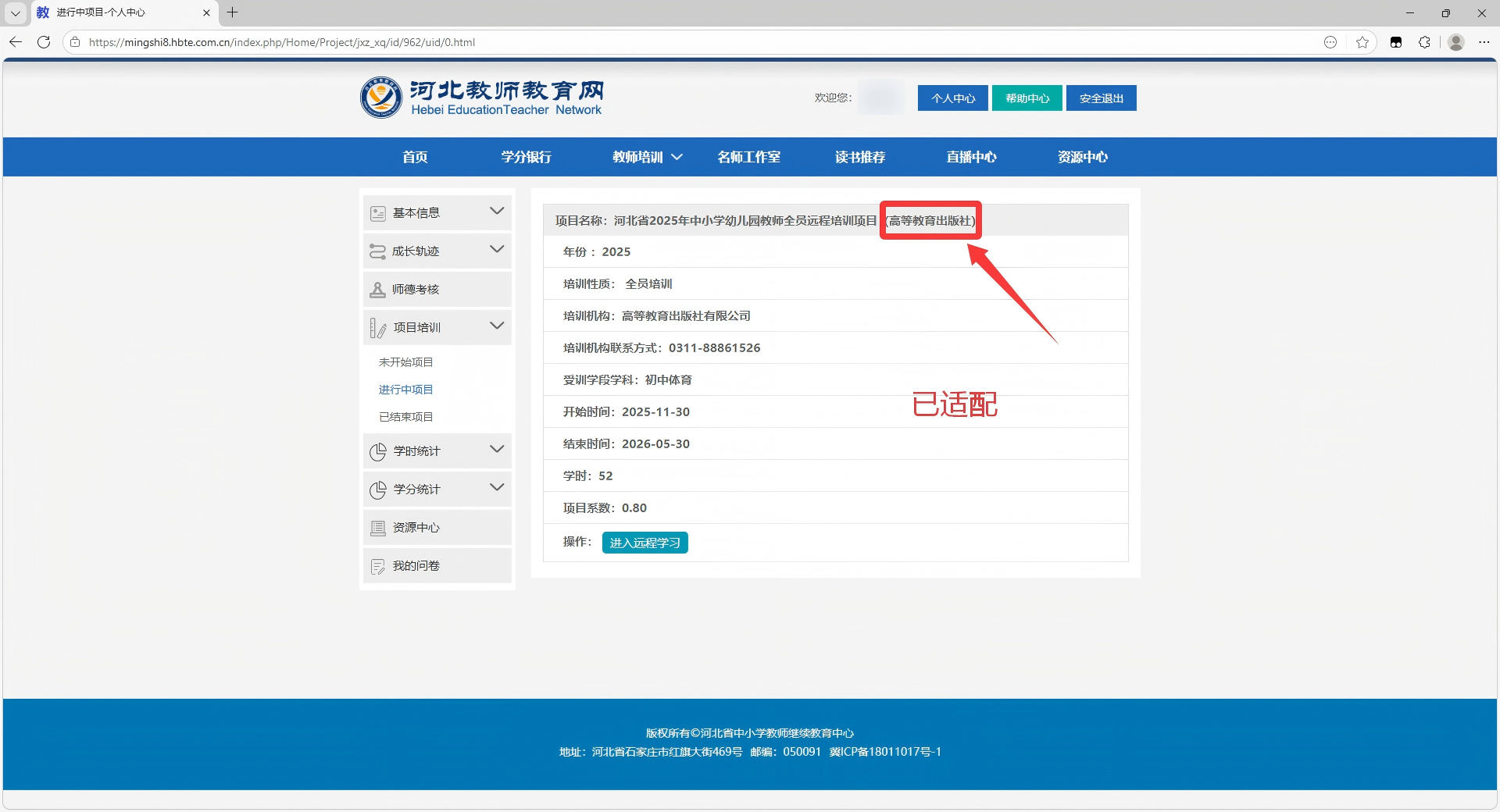Viewport: 1500px width, 812px height.
Task: Click the 安全退出 logout button
Action: pos(1101,98)
